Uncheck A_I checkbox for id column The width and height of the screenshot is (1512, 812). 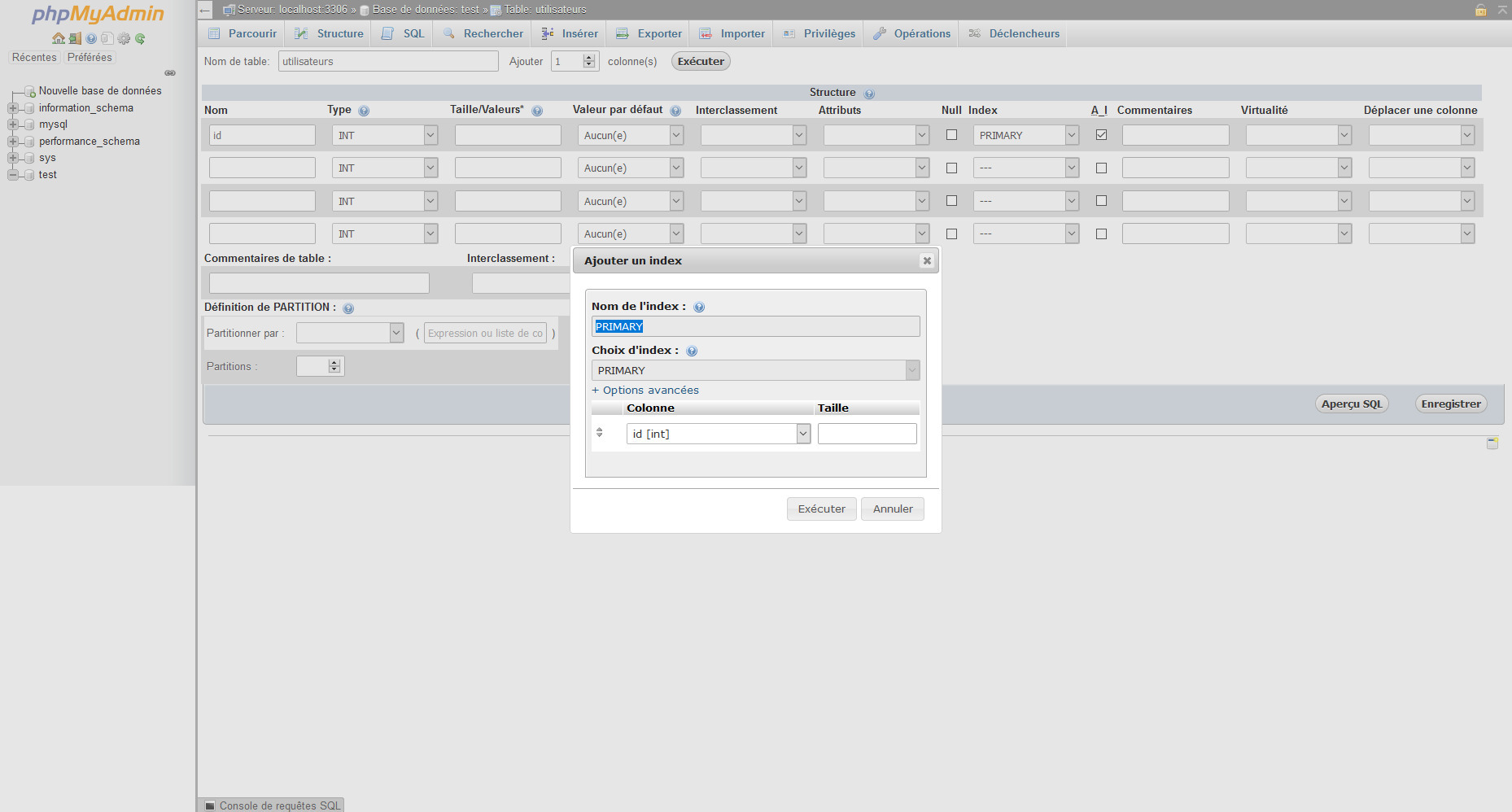click(x=1101, y=135)
